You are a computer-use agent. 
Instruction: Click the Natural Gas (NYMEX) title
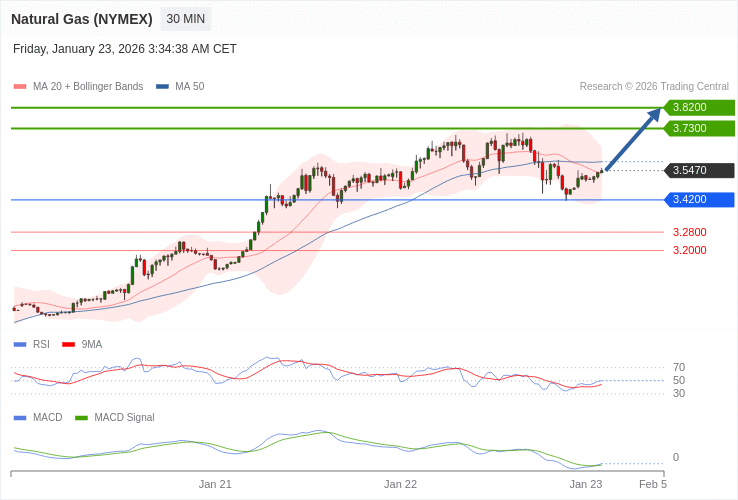coord(82,19)
